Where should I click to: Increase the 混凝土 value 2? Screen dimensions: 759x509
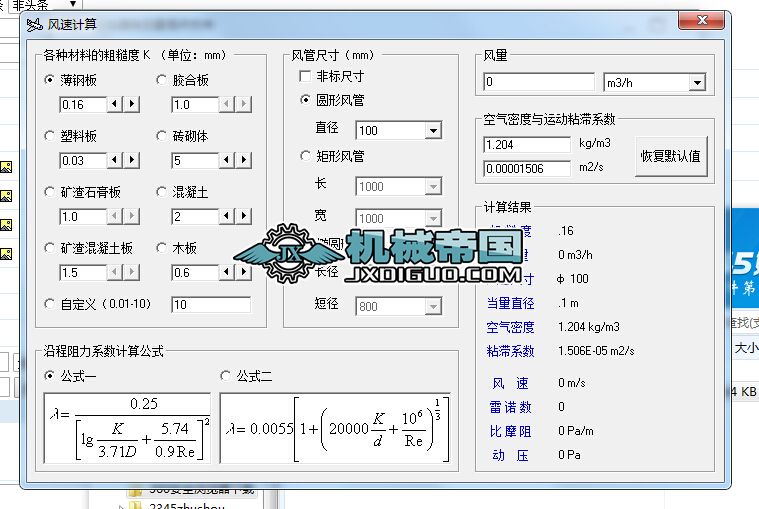click(244, 216)
